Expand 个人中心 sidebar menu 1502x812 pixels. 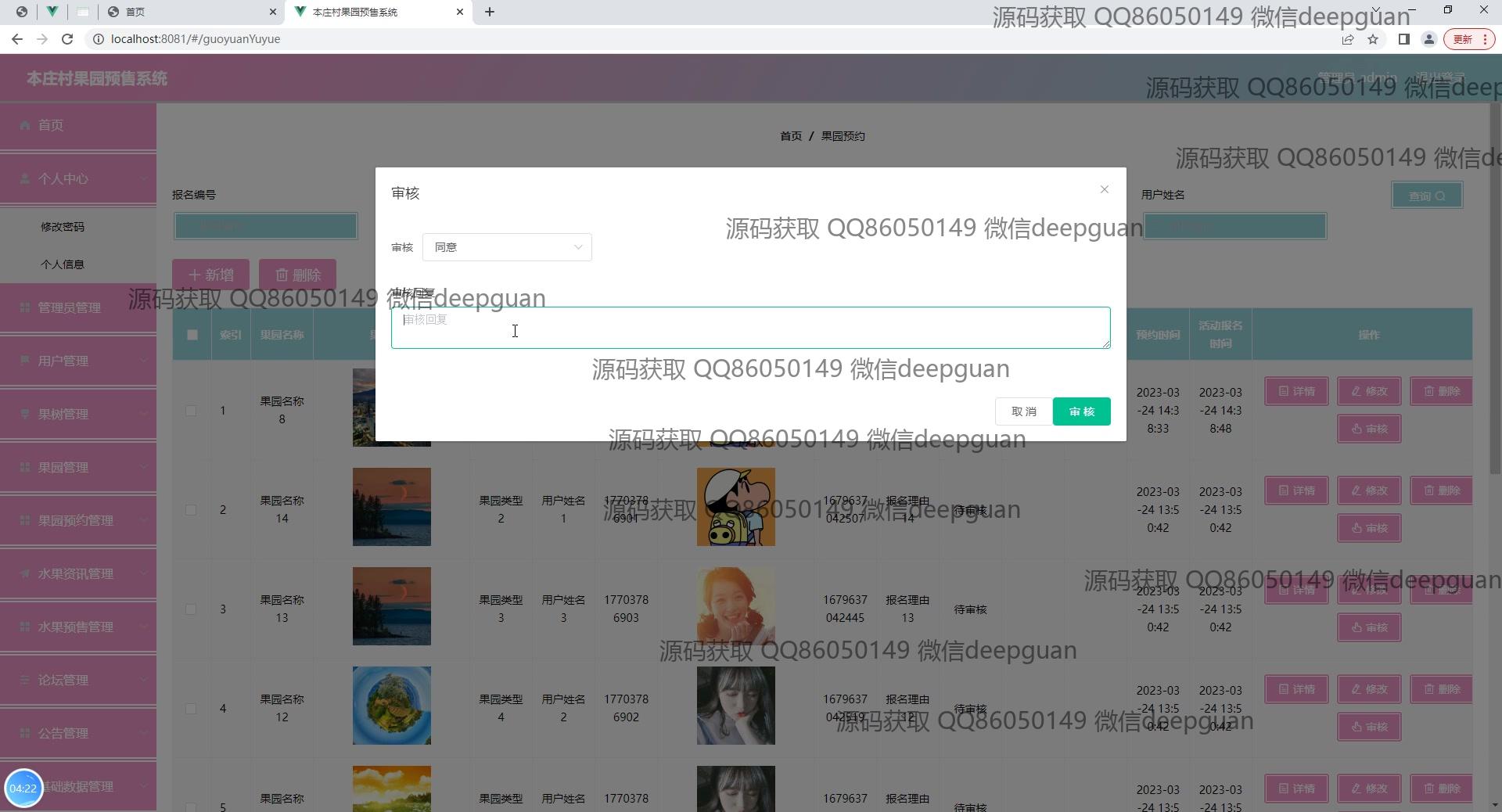click(78, 179)
